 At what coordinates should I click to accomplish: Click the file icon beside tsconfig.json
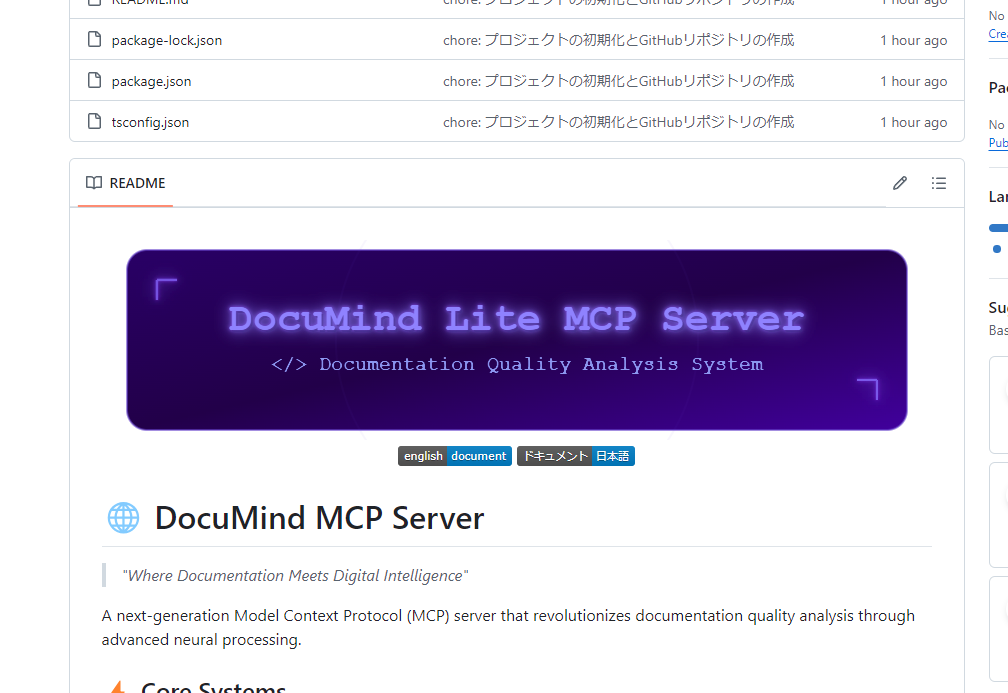tap(95, 122)
